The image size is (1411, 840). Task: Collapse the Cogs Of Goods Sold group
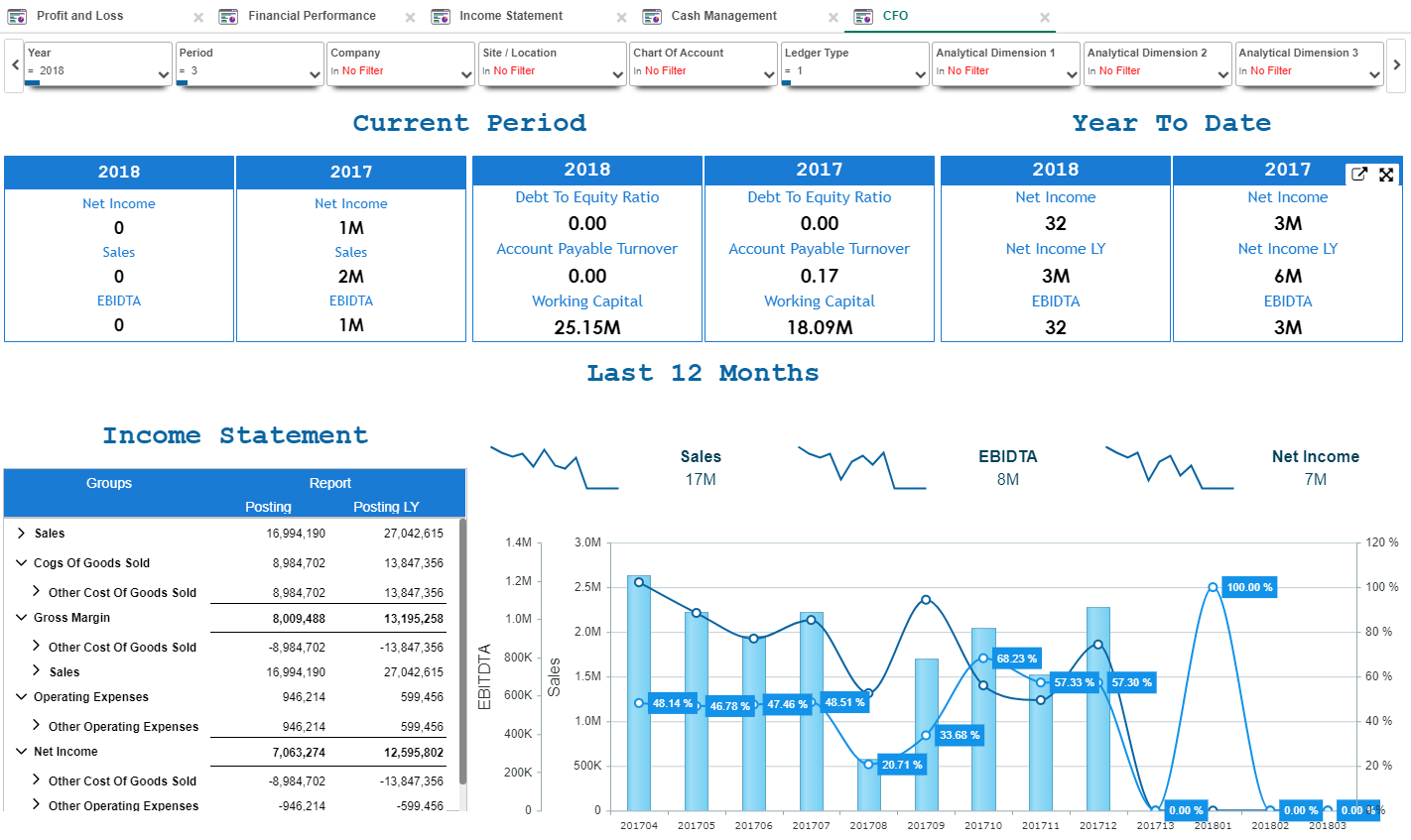pos(21,562)
